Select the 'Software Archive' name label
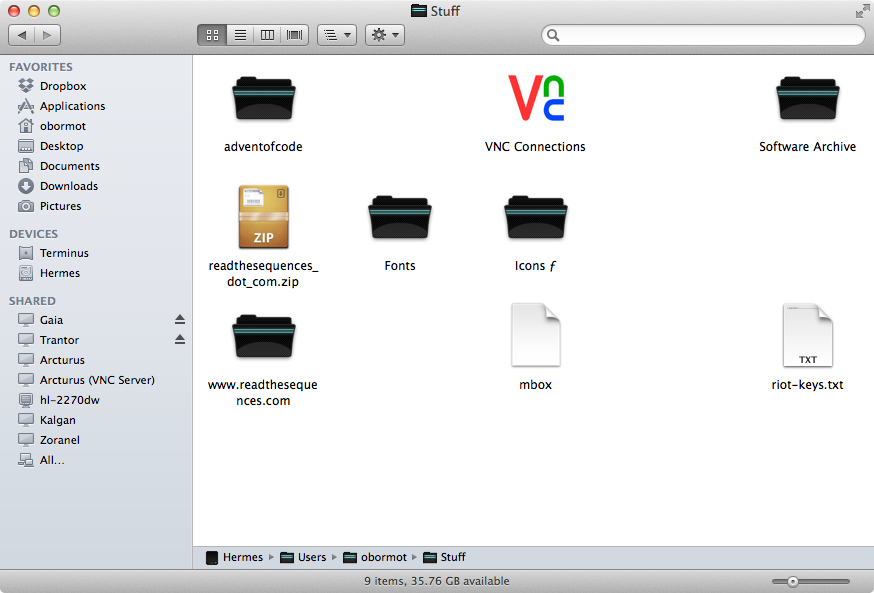The height and width of the screenshot is (593, 874). tap(807, 147)
